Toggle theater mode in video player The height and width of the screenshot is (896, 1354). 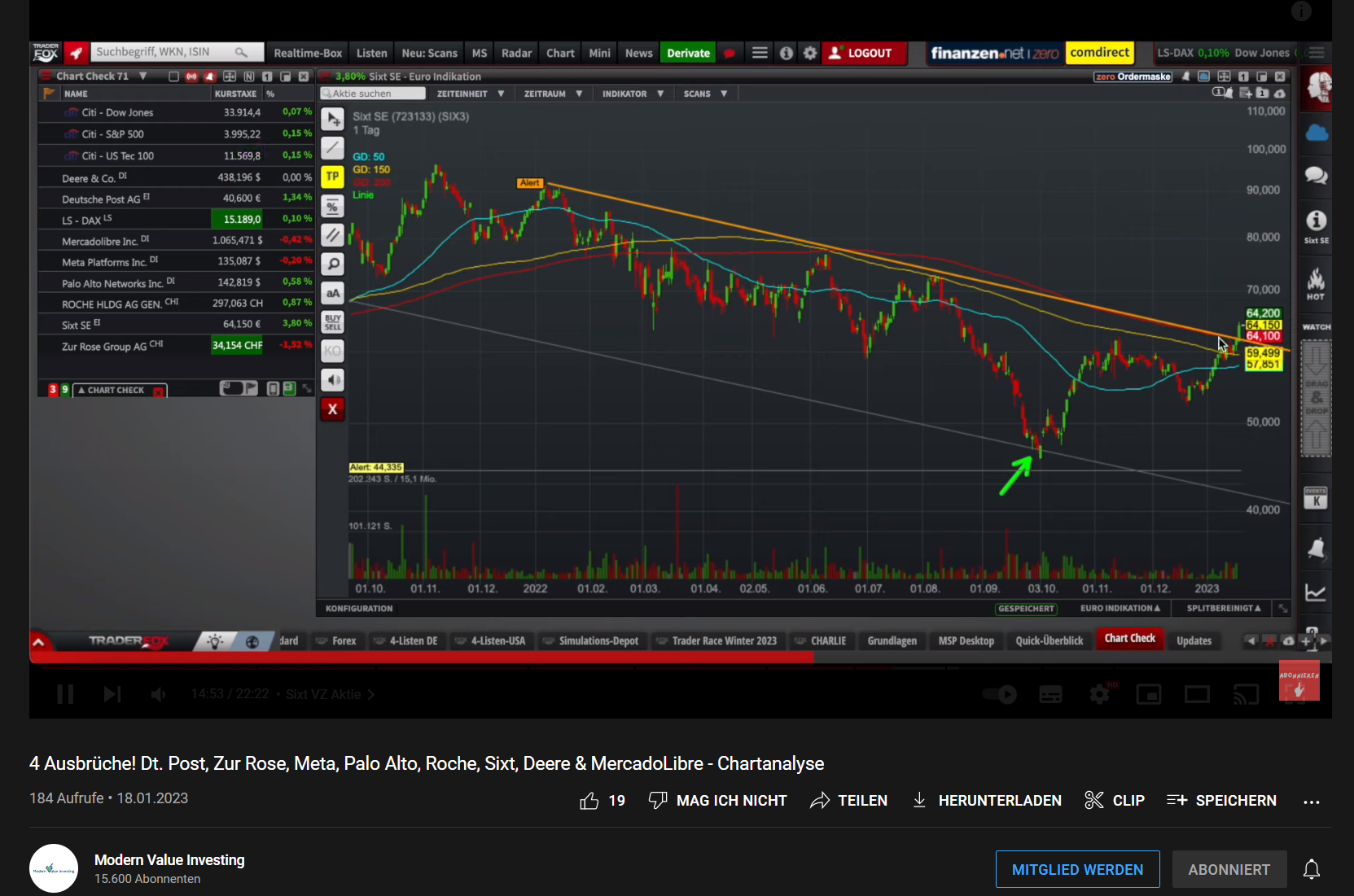click(x=1197, y=694)
